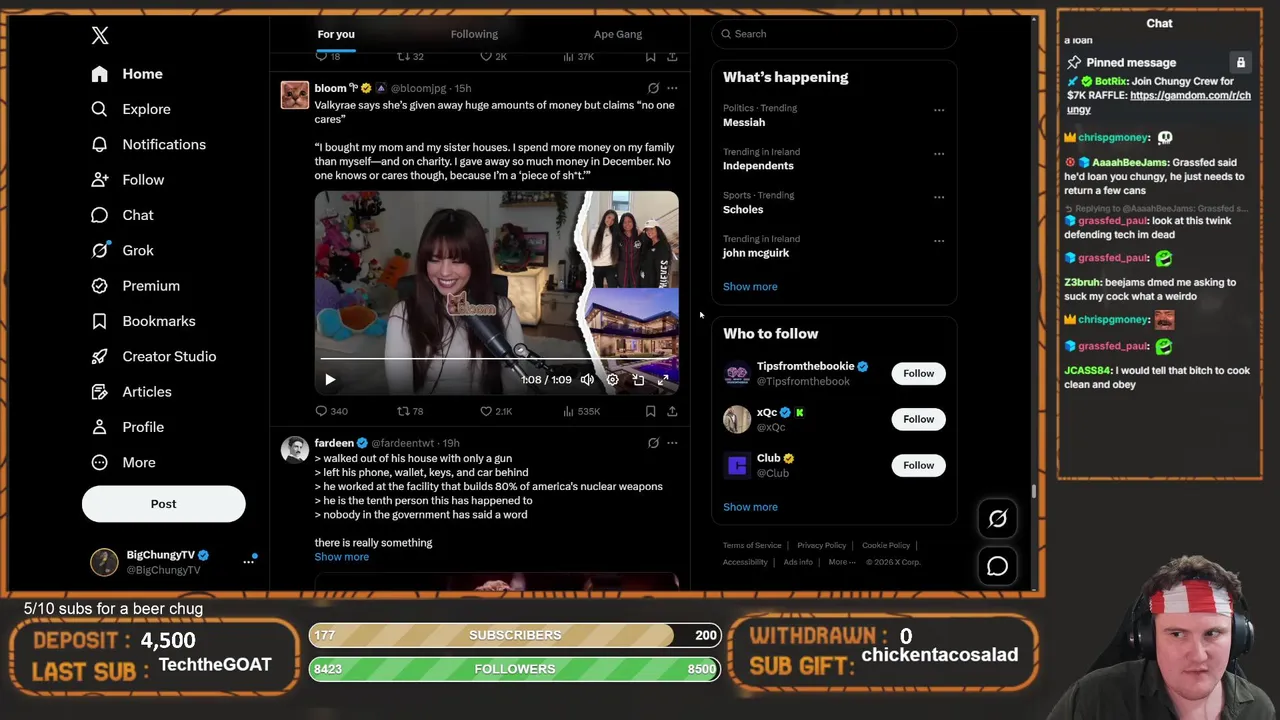
Task: Open Terms of Service link
Action: click(752, 546)
